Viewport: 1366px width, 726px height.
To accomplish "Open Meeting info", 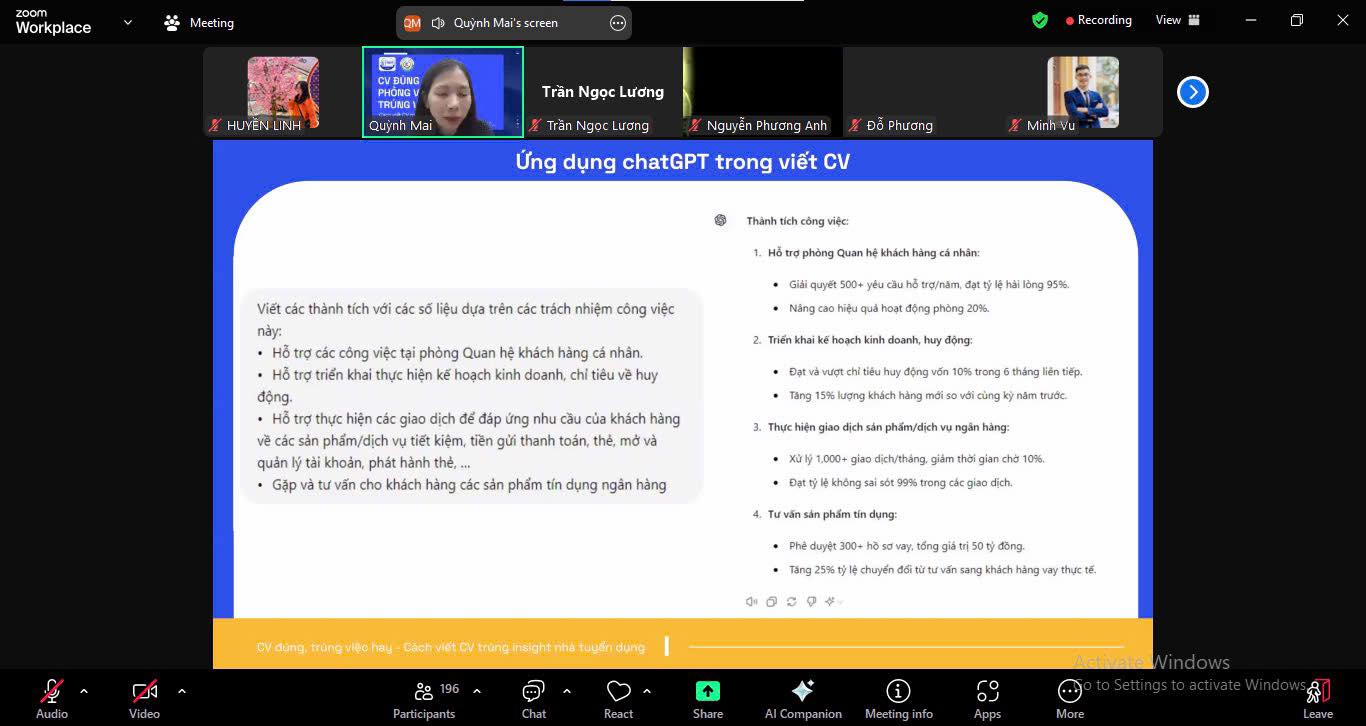I will [x=898, y=698].
